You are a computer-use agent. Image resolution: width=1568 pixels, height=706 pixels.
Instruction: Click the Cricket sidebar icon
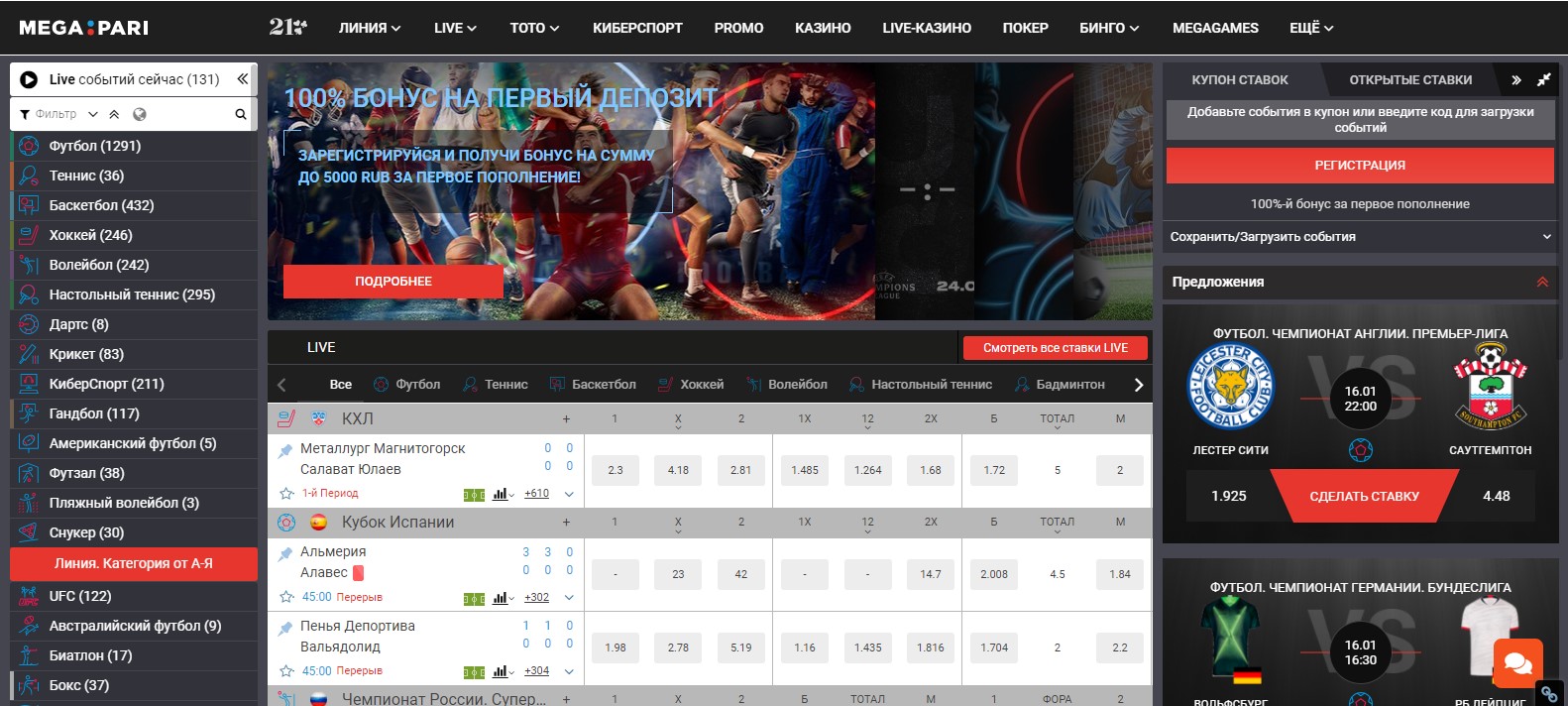29,354
